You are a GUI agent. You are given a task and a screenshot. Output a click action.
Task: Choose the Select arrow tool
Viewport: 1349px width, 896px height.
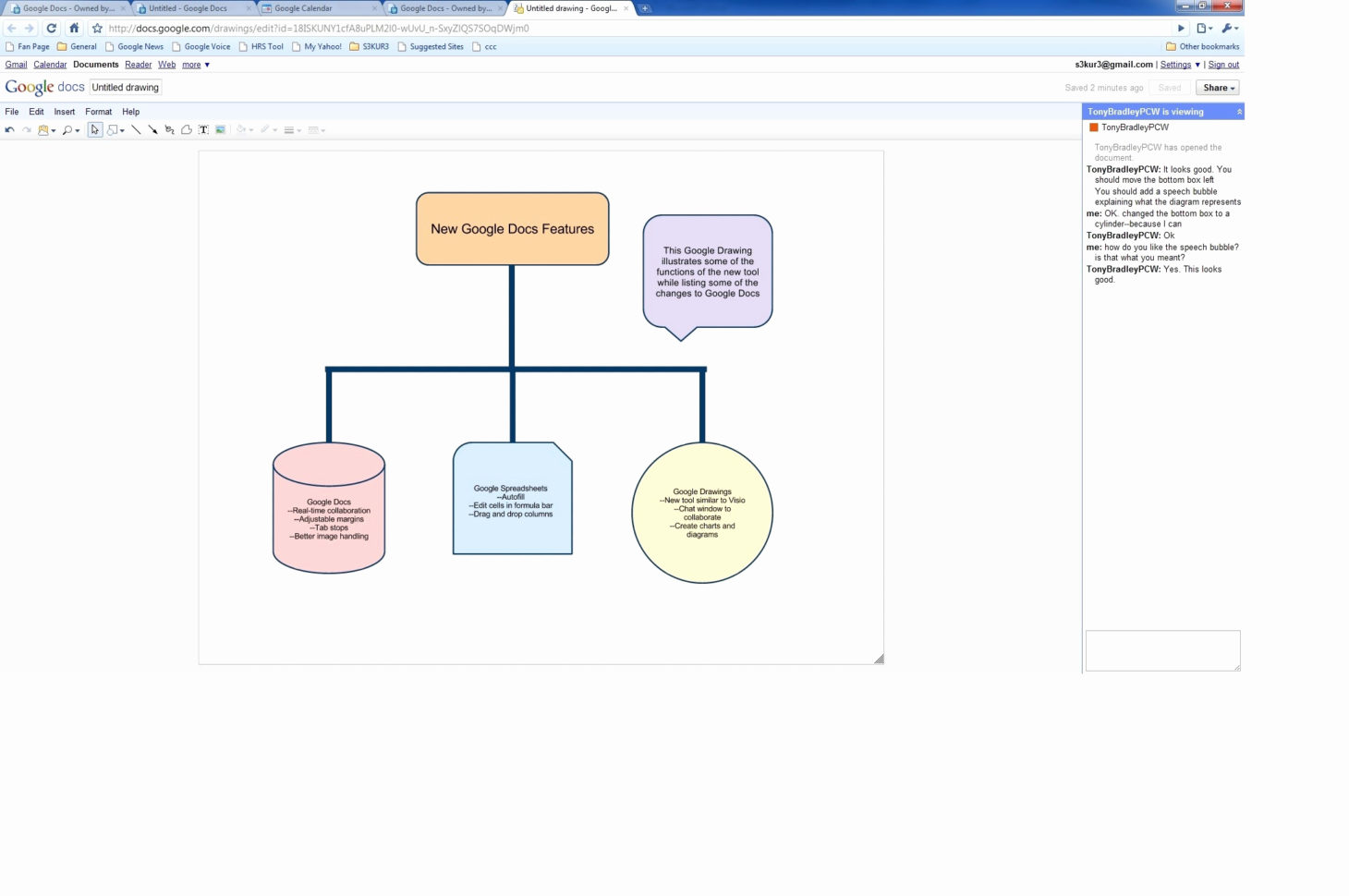(x=95, y=130)
